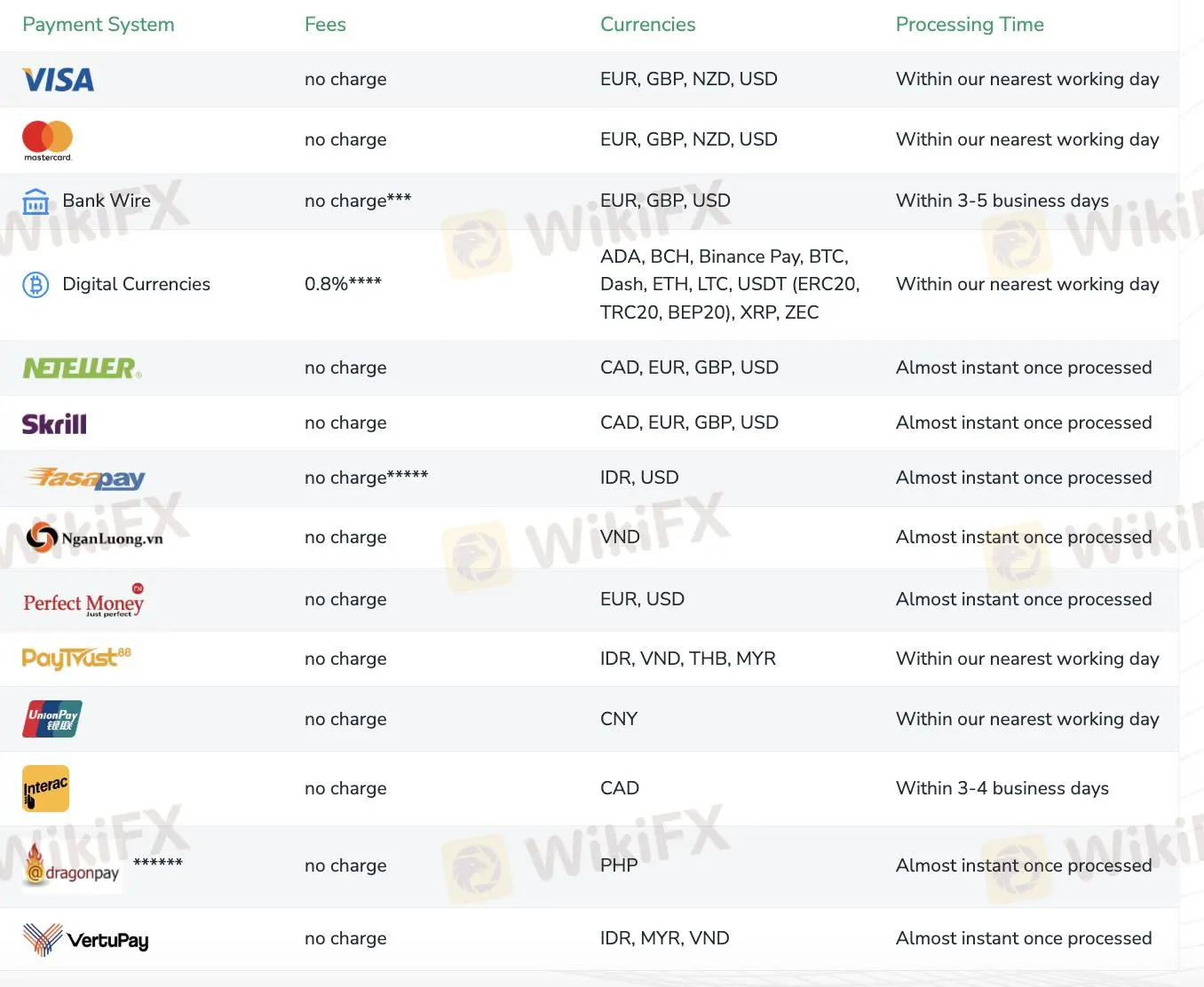Click the Payment System column header
The height and width of the screenshot is (987, 1204).
(x=99, y=25)
